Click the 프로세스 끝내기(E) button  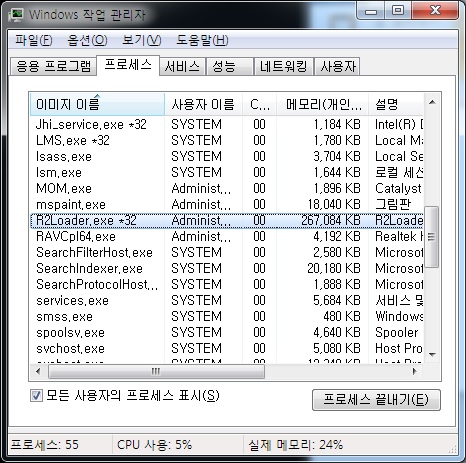(376, 399)
